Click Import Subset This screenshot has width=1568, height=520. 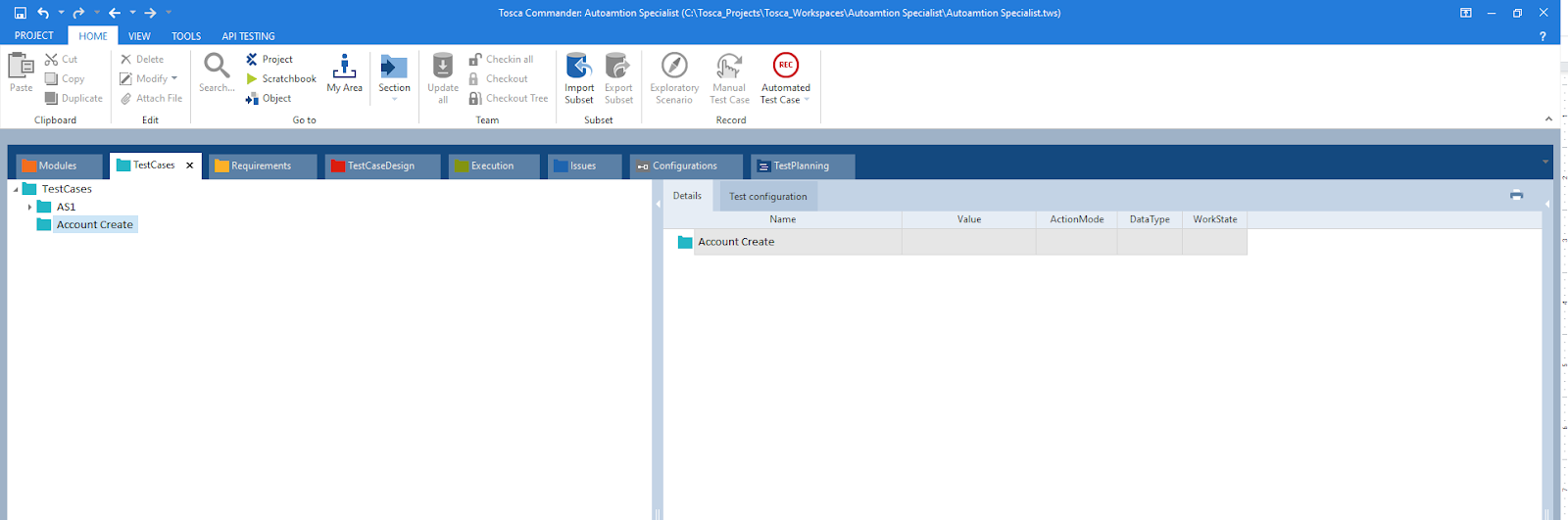pyautogui.click(x=579, y=77)
